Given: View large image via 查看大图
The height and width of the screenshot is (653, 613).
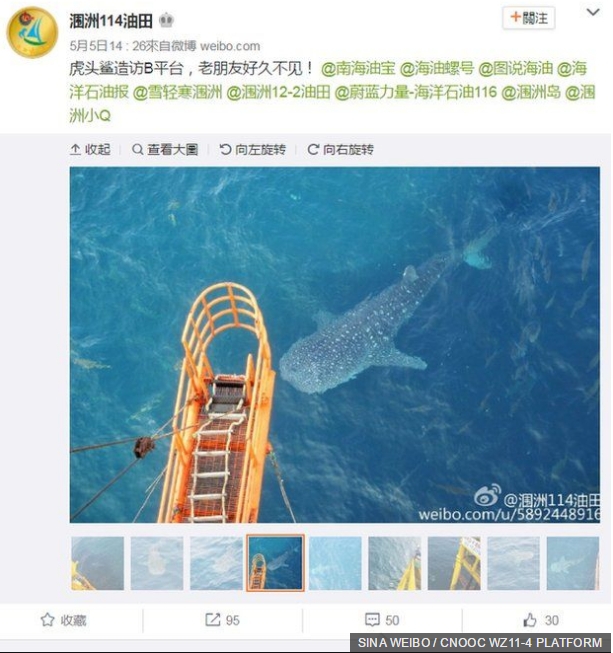Looking at the screenshot, I should [x=164, y=149].
